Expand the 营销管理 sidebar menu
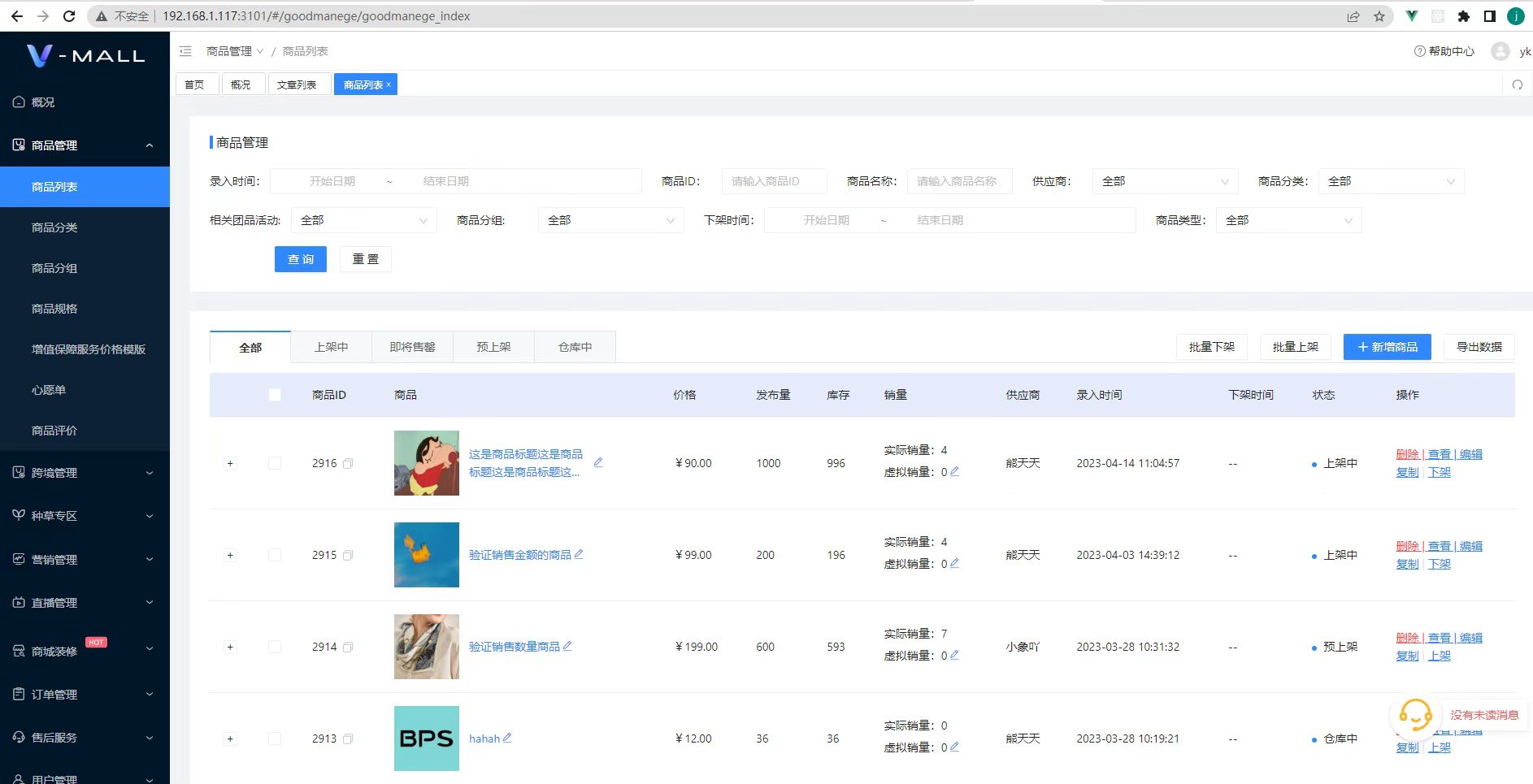The image size is (1533, 784). click(85, 560)
